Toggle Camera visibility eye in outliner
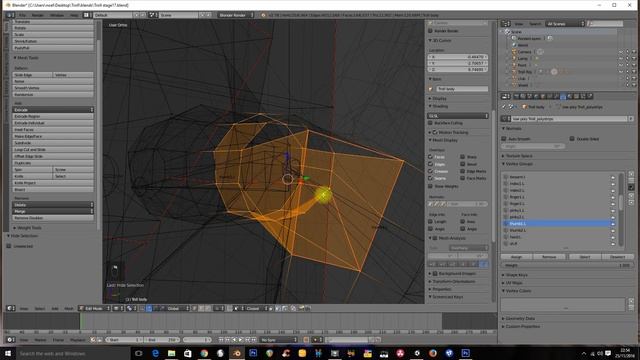The image size is (640, 360). [x=621, y=52]
